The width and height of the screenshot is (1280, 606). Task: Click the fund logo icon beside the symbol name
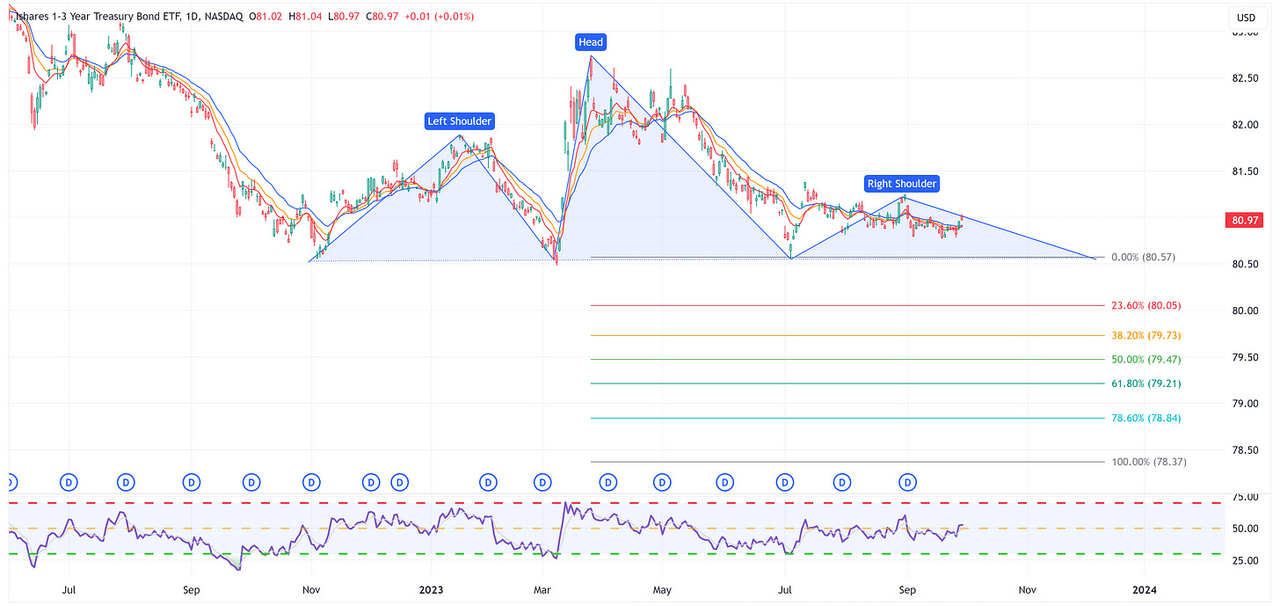(x=10, y=16)
